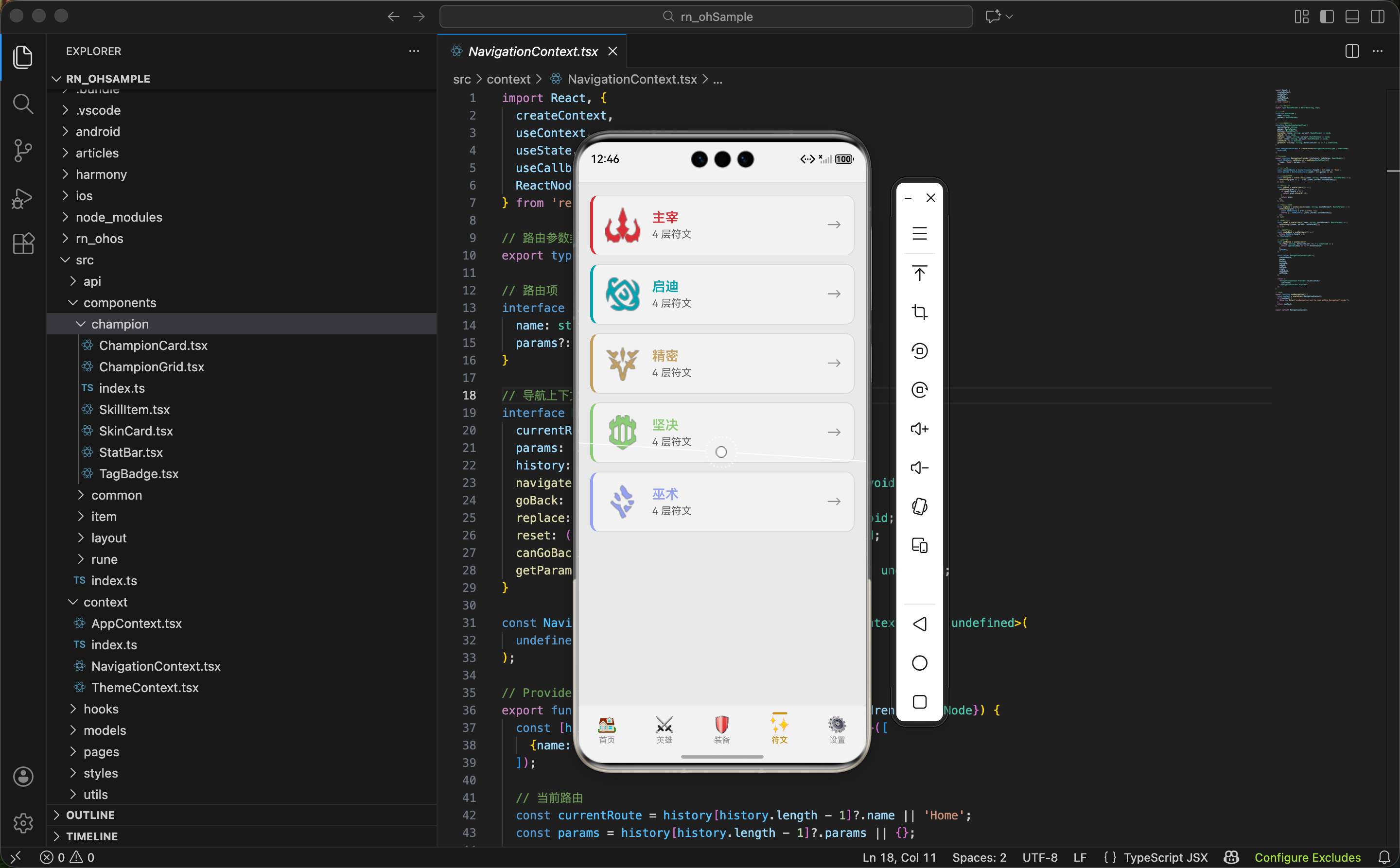Toggle secondary side bar visibility
This screenshot has height=868, width=1400.
click(1377, 17)
